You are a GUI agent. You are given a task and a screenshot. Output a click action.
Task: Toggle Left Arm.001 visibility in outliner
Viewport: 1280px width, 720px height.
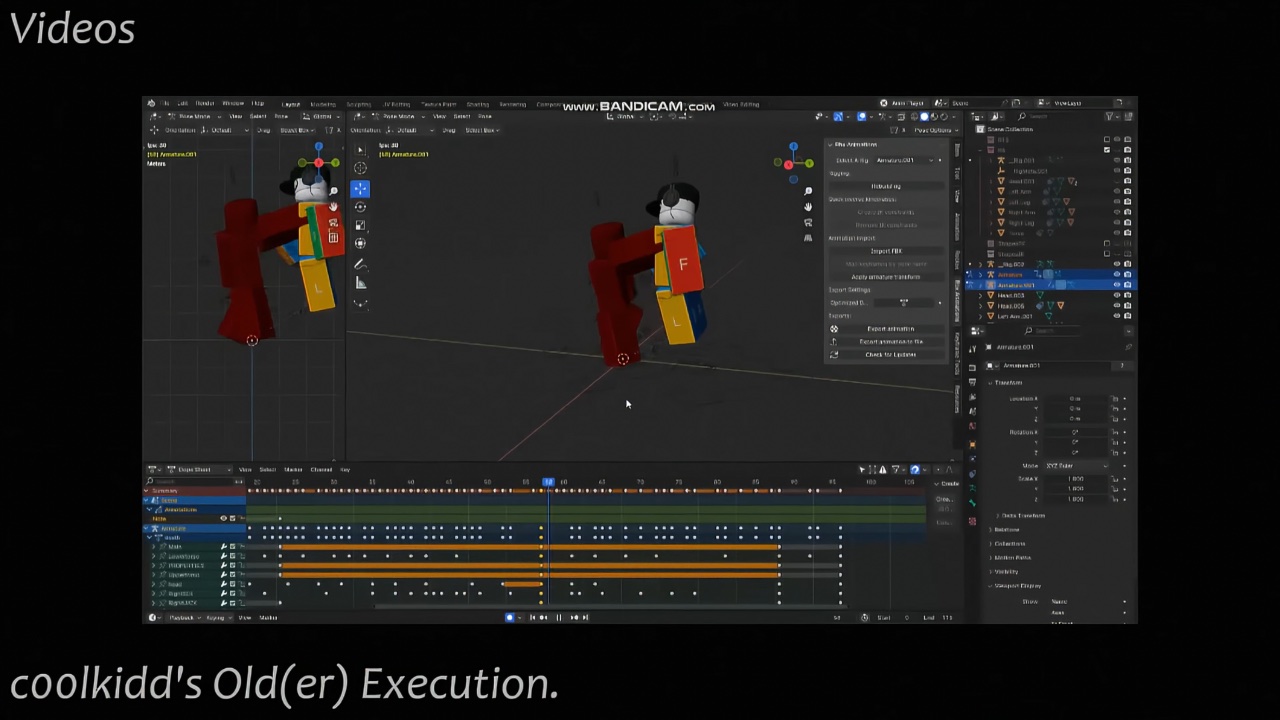(x=1117, y=316)
